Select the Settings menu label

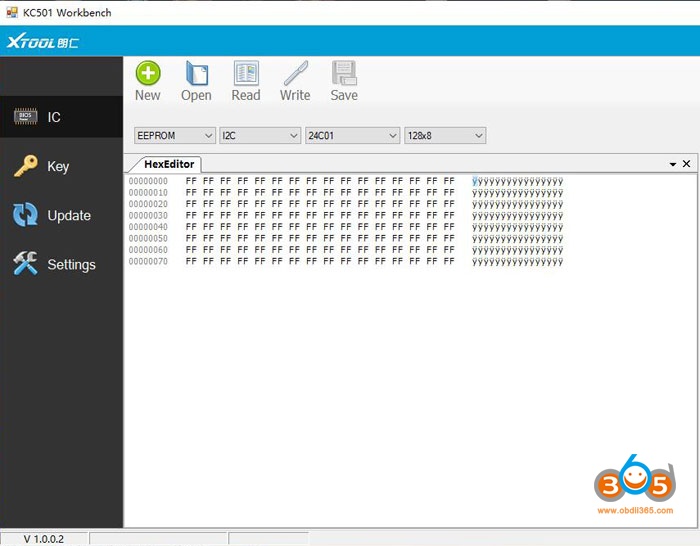[71, 264]
